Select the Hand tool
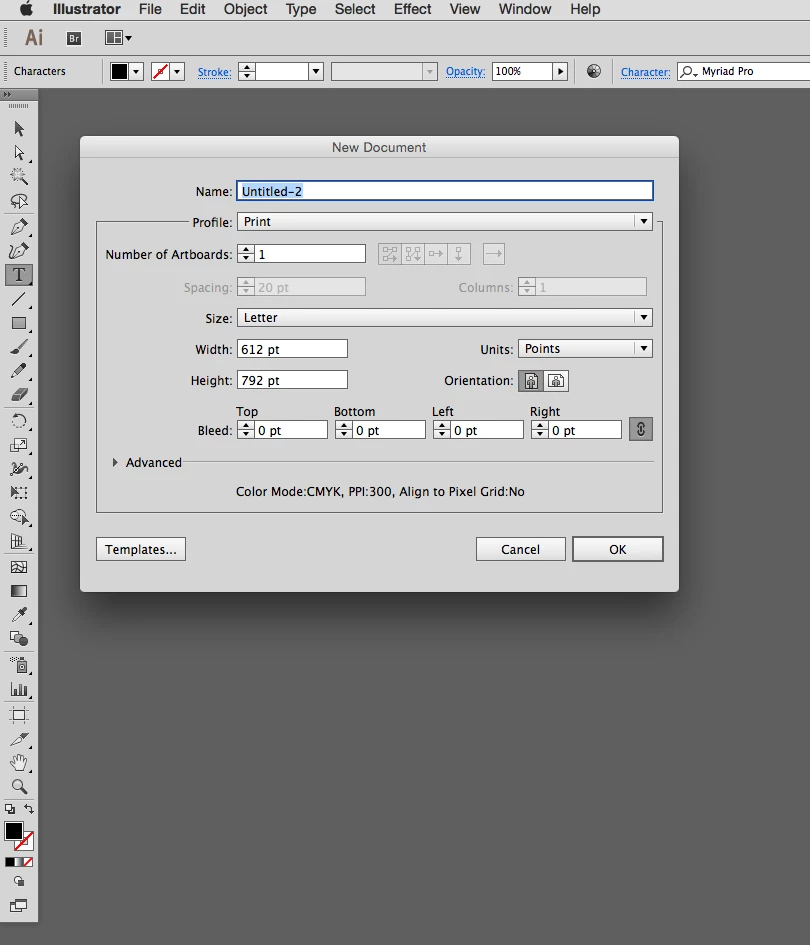The image size is (810, 945). click(19, 762)
